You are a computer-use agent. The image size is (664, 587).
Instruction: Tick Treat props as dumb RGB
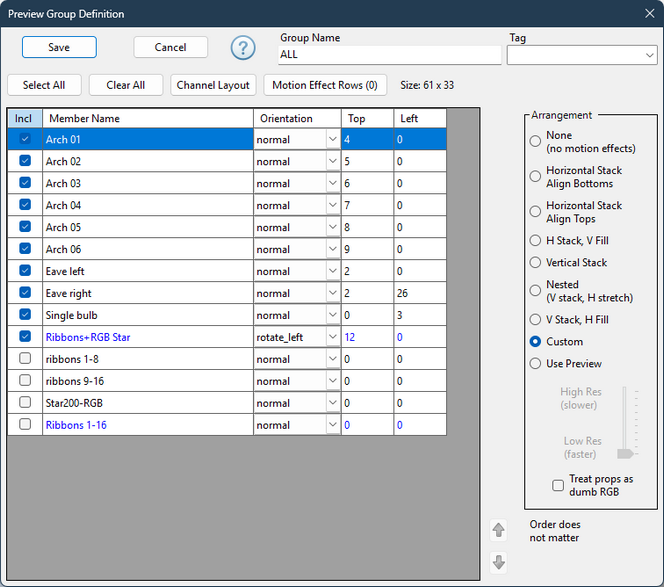(558, 485)
